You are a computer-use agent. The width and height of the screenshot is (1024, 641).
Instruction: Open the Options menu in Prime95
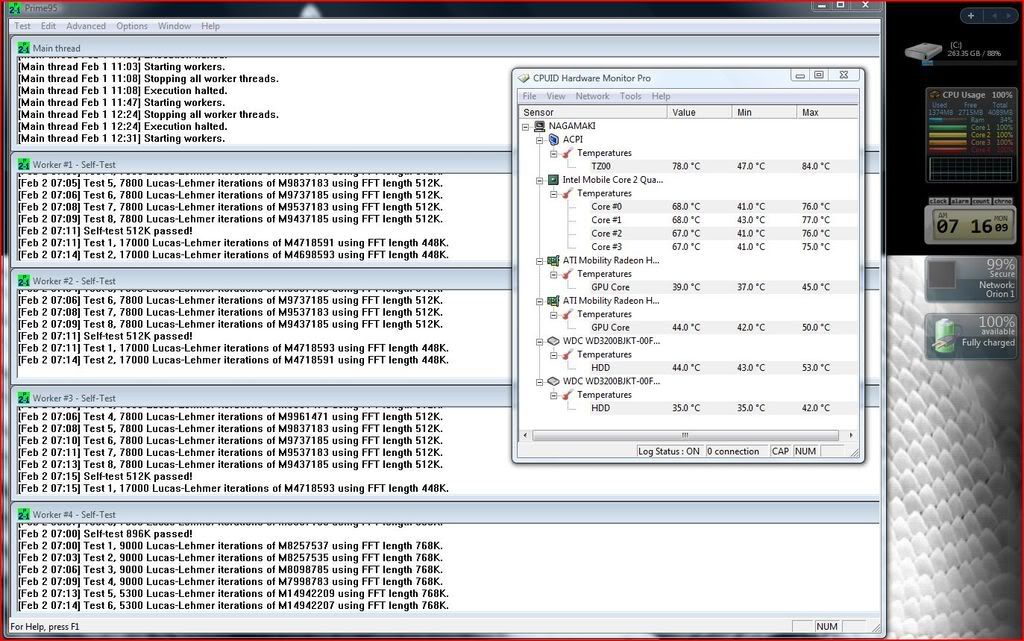coord(132,26)
